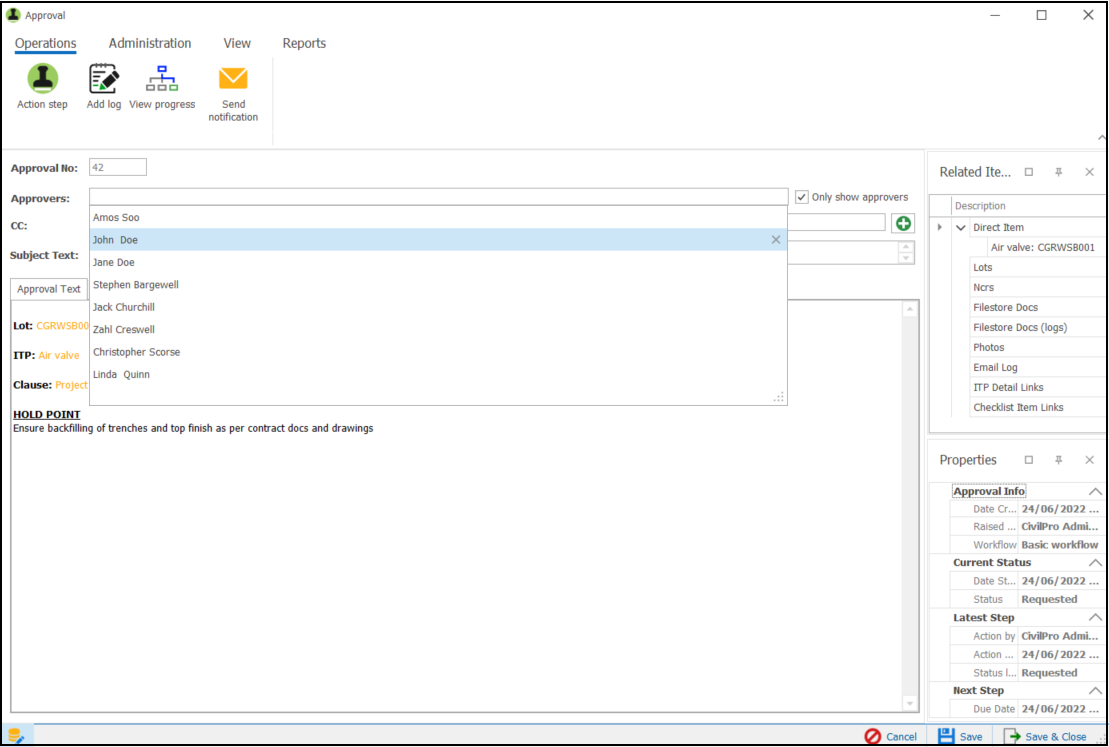Image resolution: width=1109 pixels, height=747 pixels.
Task: Close the Related Items panel
Action: (x=1089, y=172)
